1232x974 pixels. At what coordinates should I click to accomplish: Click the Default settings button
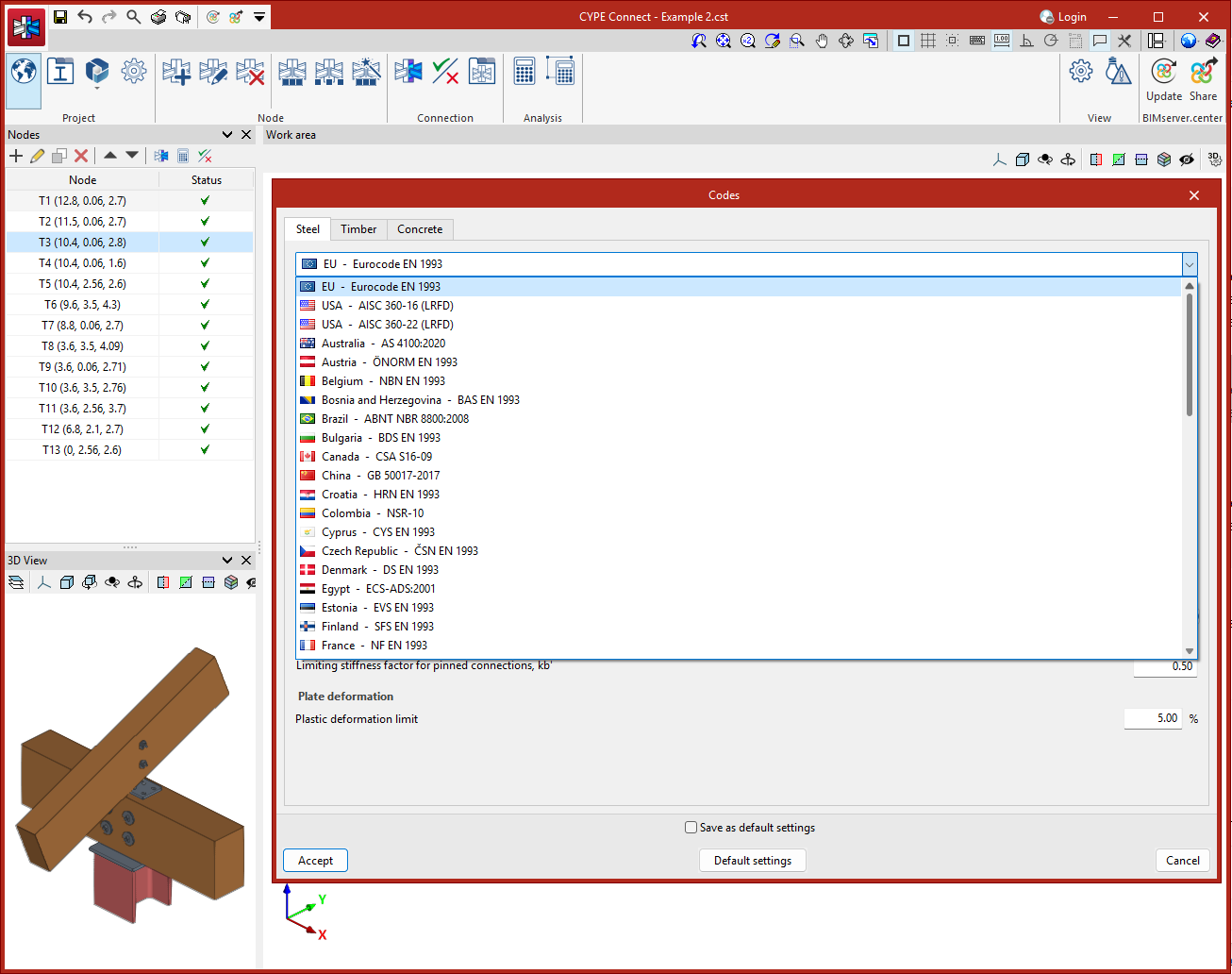point(753,861)
